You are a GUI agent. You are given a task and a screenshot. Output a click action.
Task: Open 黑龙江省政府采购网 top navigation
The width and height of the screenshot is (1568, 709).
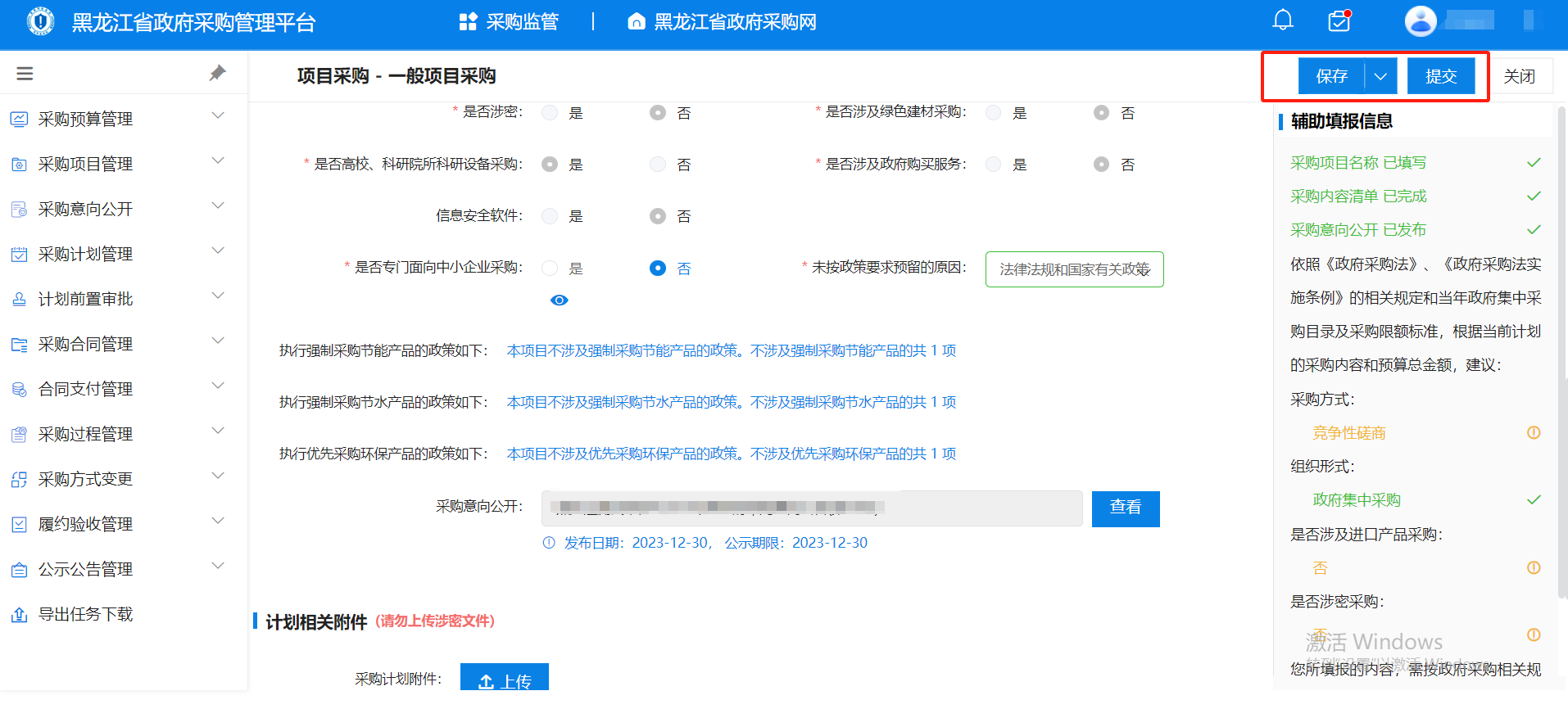pyautogui.click(x=723, y=22)
